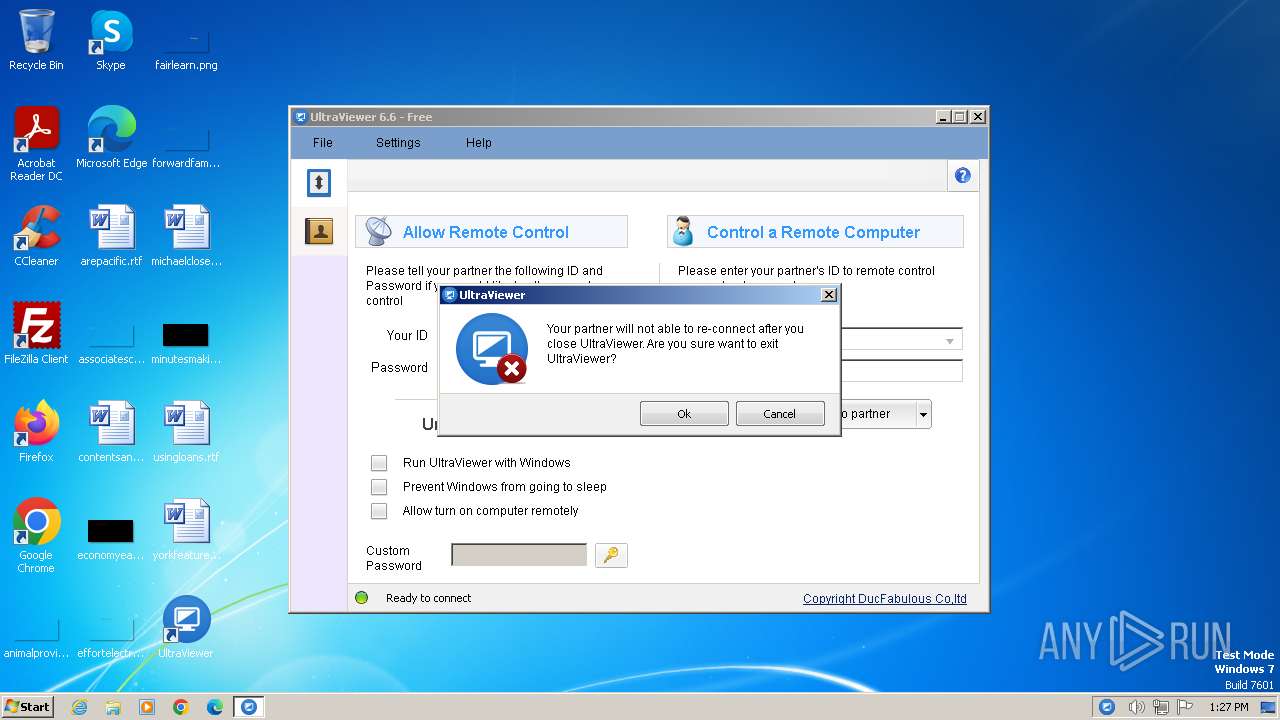Launch FileZilla Client desktop shortcut
This screenshot has width=1280, height=720.
tap(36, 334)
